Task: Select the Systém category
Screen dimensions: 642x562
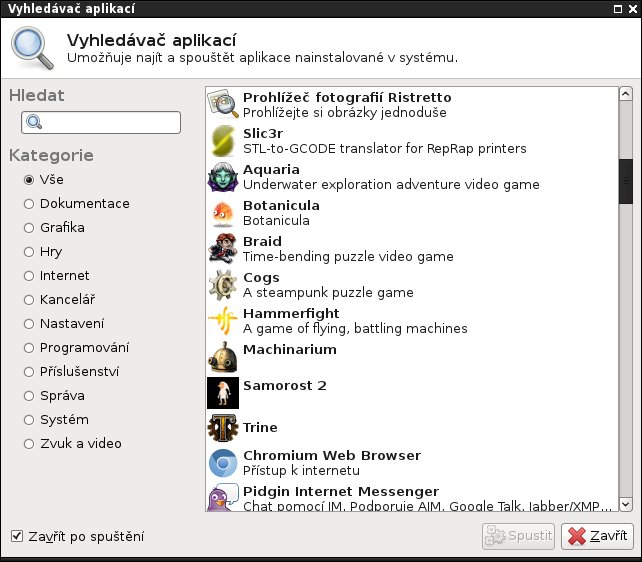Action: [x=57, y=420]
